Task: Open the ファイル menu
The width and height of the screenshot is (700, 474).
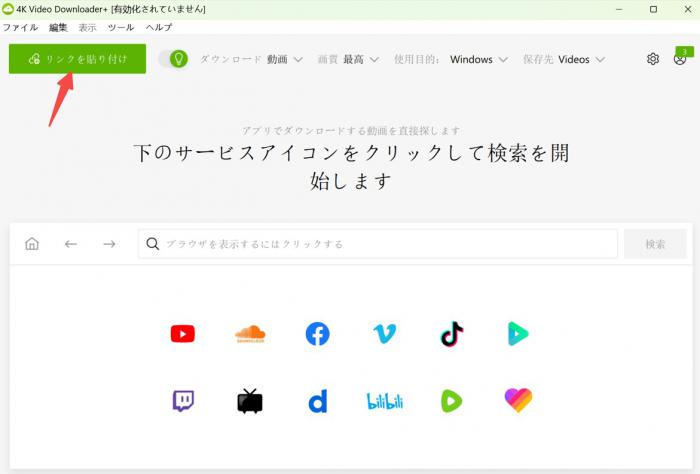Action: [x=20, y=27]
